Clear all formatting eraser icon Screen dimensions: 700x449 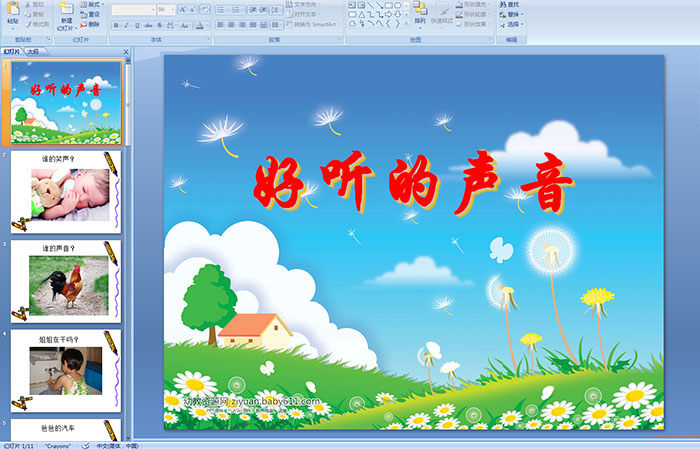pyautogui.click(x=205, y=9)
